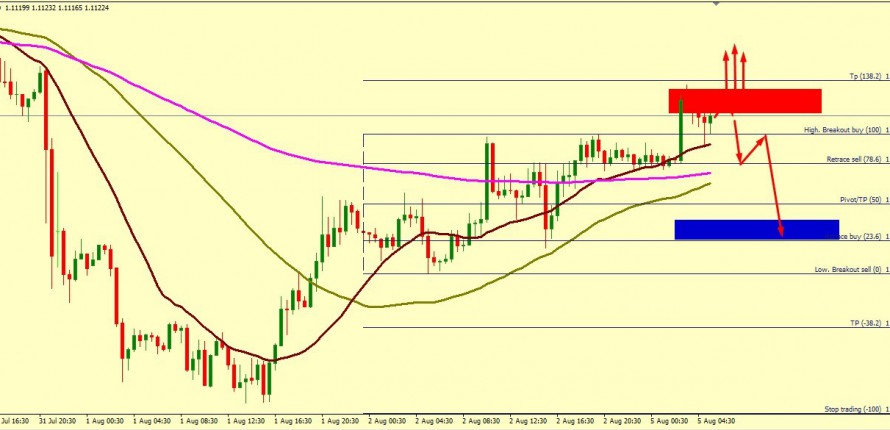
Task: Click the 2 Aug 00:30 time label
Action: coord(388,423)
